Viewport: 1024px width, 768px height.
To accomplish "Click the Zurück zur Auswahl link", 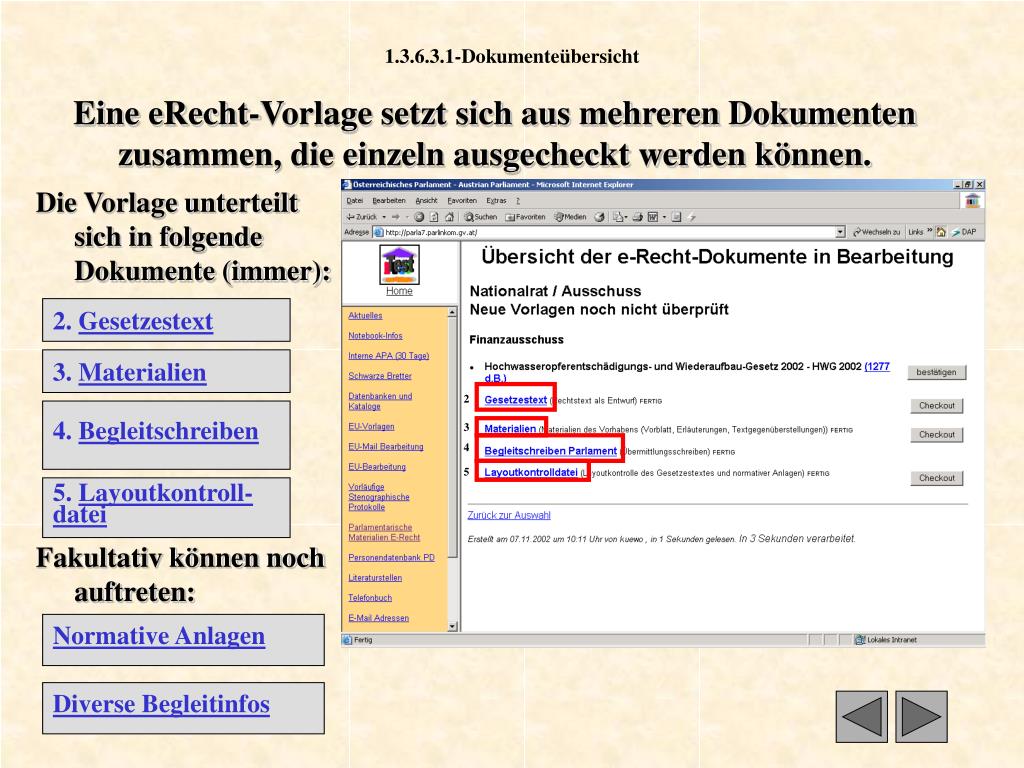I will (x=509, y=515).
